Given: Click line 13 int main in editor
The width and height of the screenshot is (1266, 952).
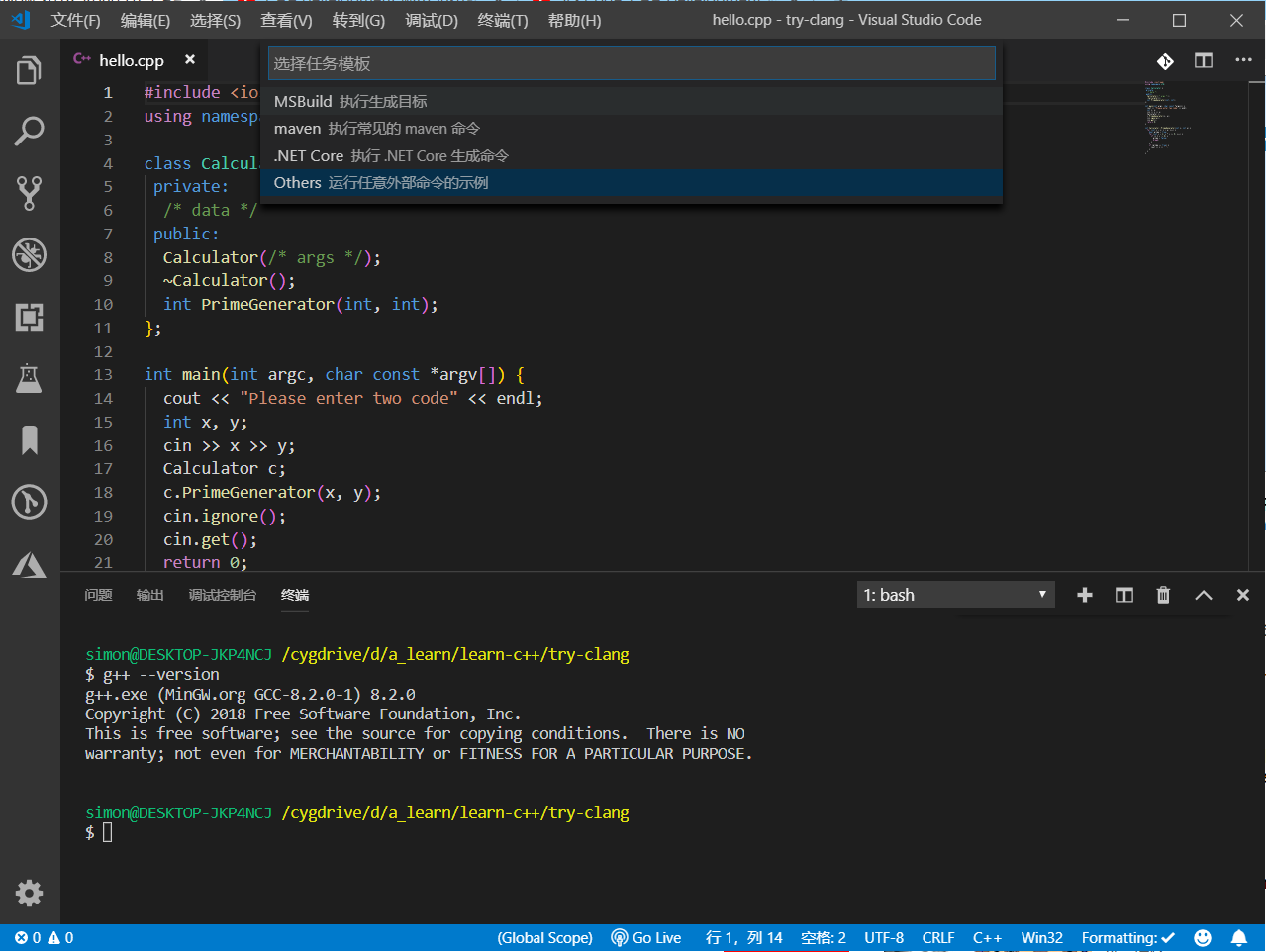Looking at the screenshot, I should pyautogui.click(x=335, y=374).
